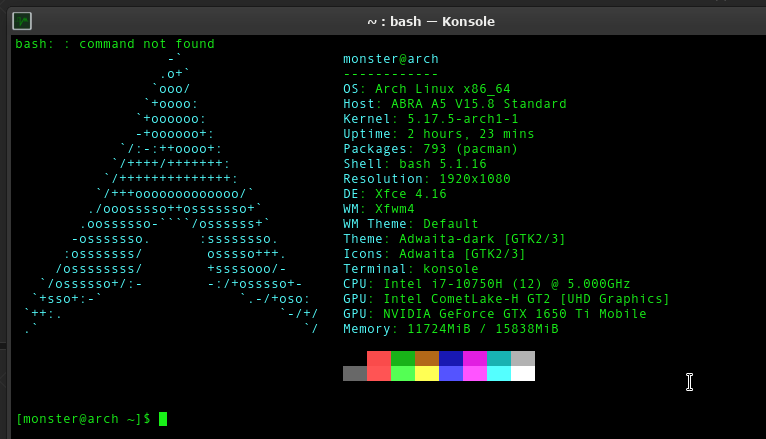Click the 'Terminal: konsole' line
Image resolution: width=766 pixels, height=439 pixels.
tap(410, 269)
